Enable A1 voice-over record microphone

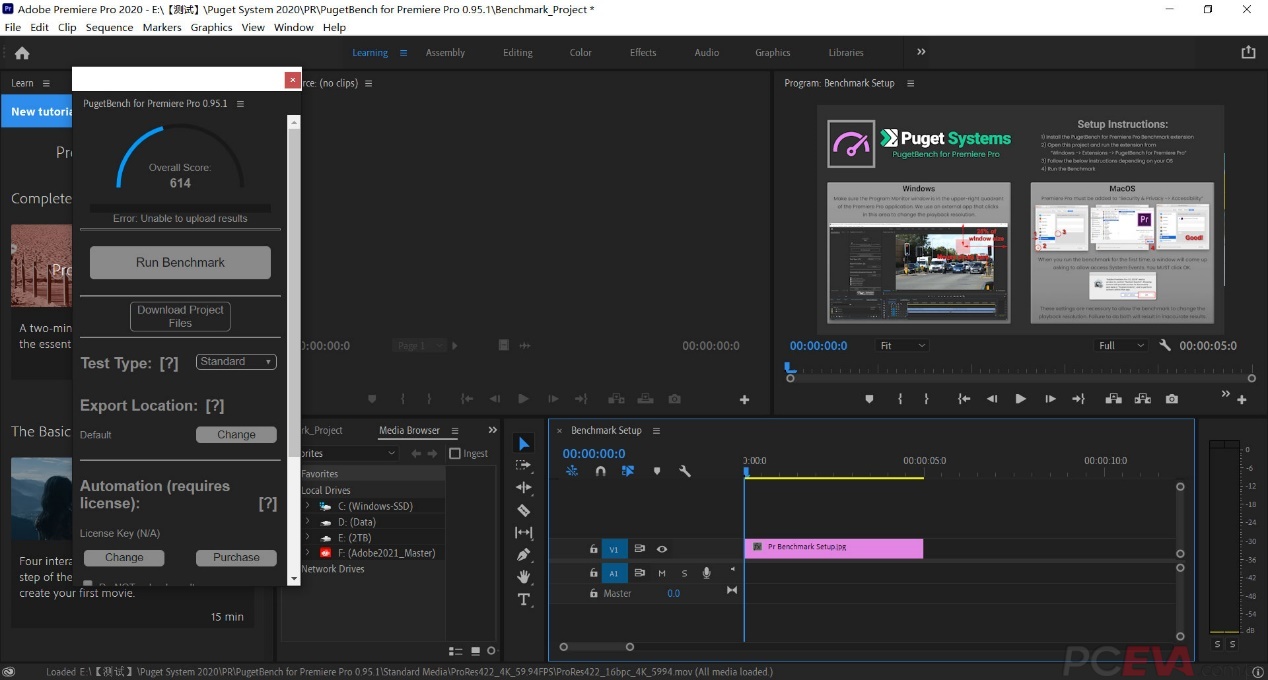click(706, 573)
